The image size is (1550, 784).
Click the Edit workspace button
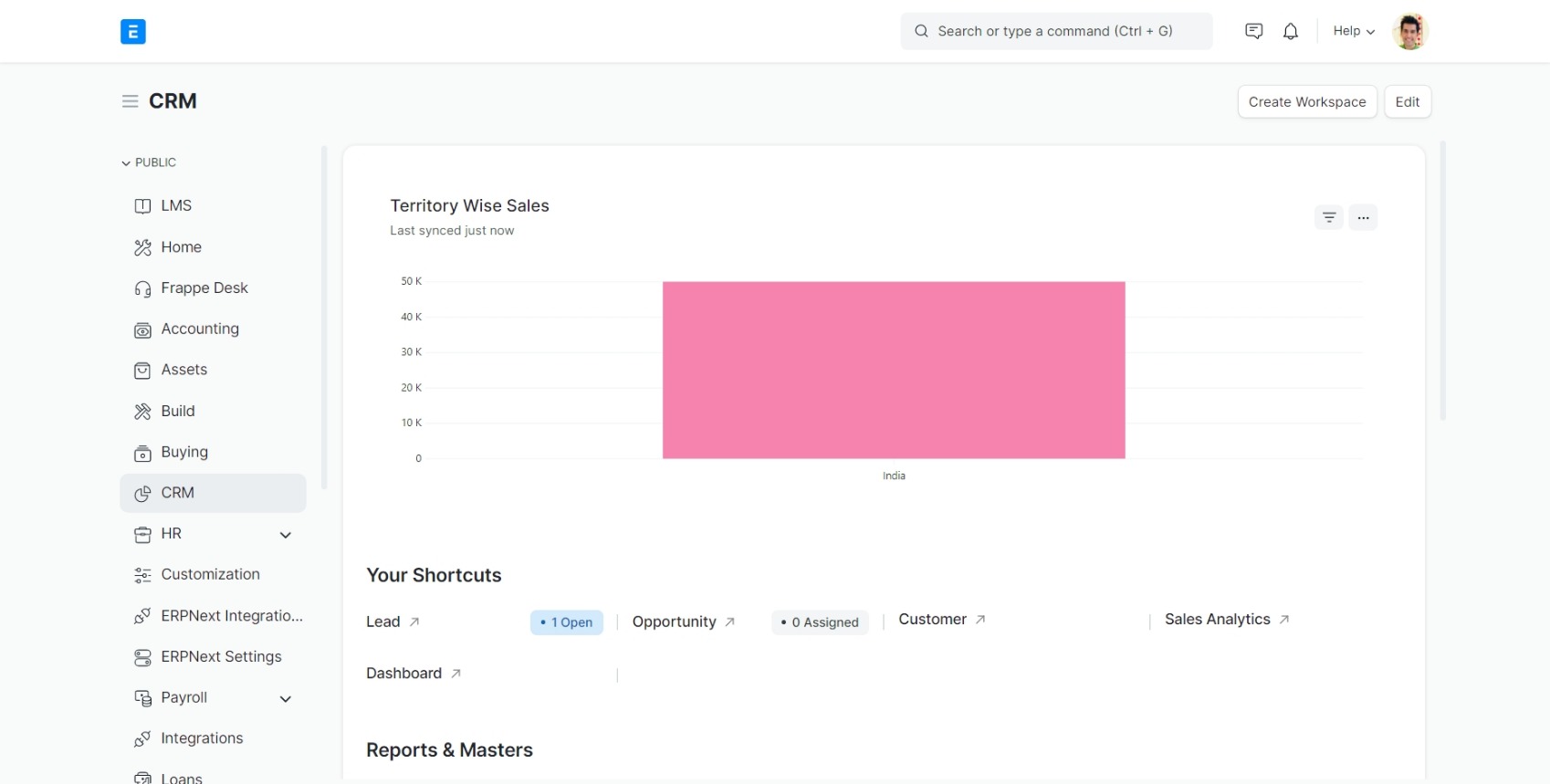click(1408, 101)
